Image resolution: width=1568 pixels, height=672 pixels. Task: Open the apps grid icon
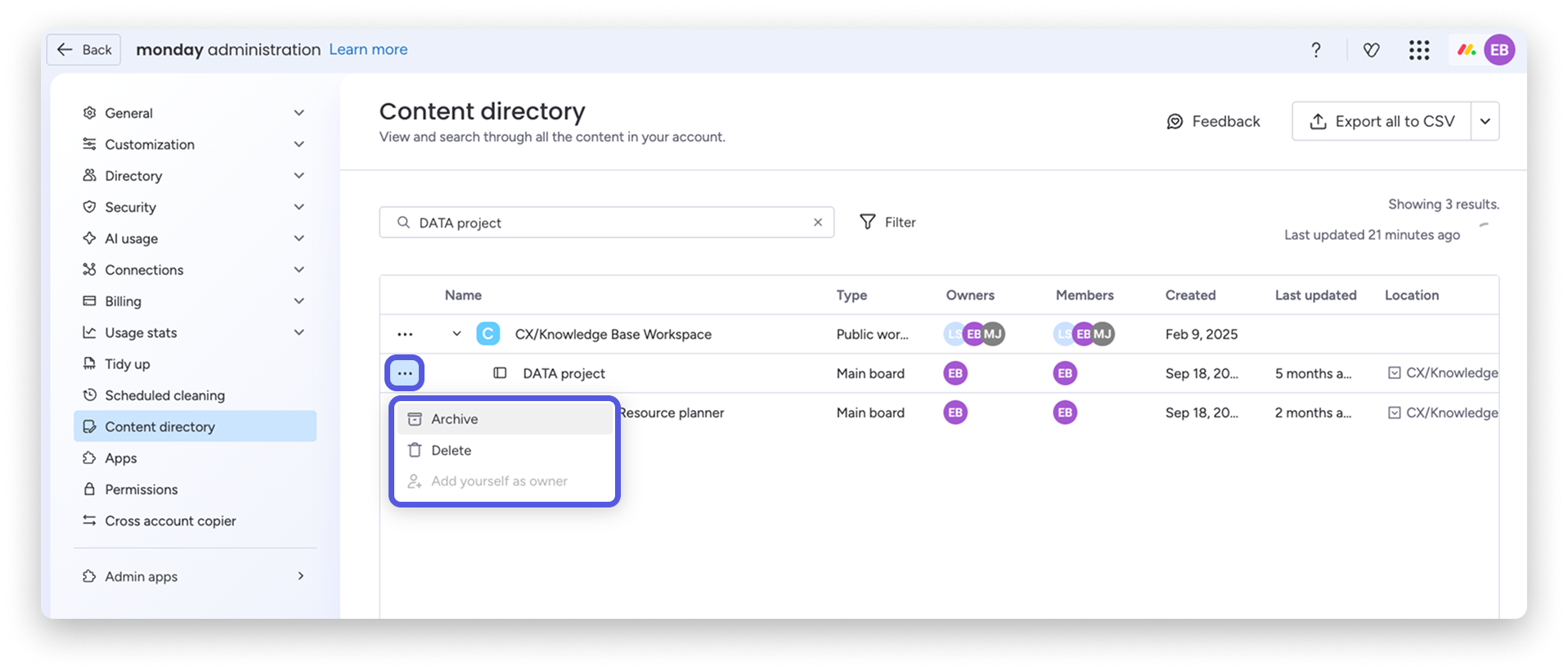point(1419,50)
